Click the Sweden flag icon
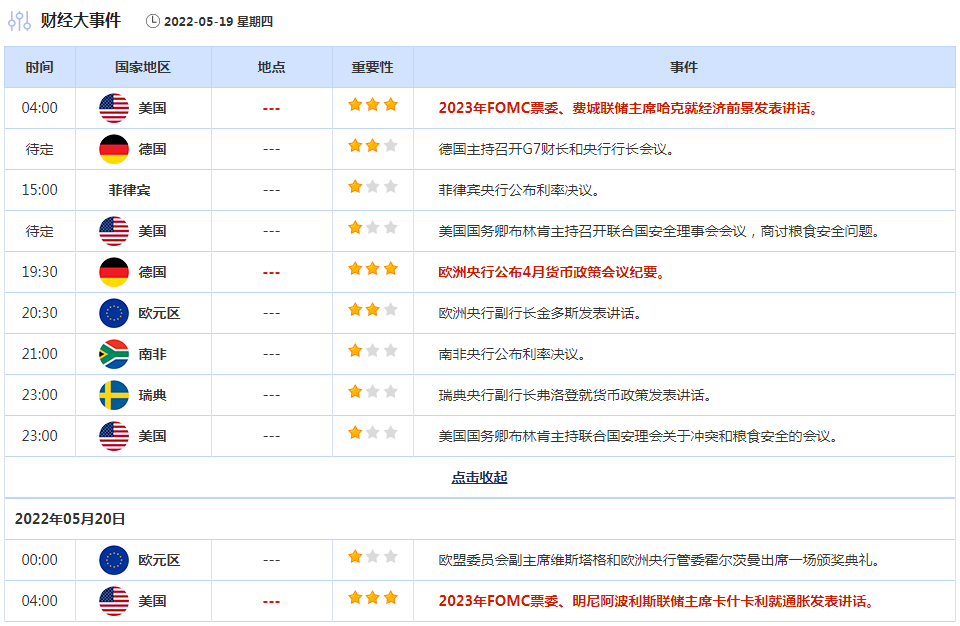Viewport: 960px width, 626px height. (114, 395)
